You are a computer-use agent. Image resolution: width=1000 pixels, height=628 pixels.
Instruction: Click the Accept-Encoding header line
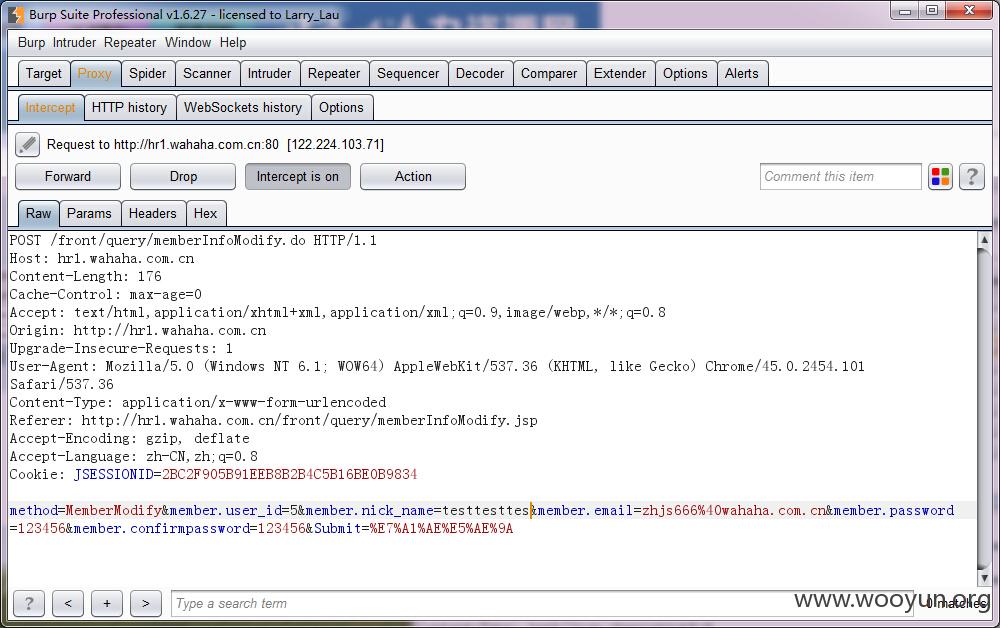(x=129, y=439)
